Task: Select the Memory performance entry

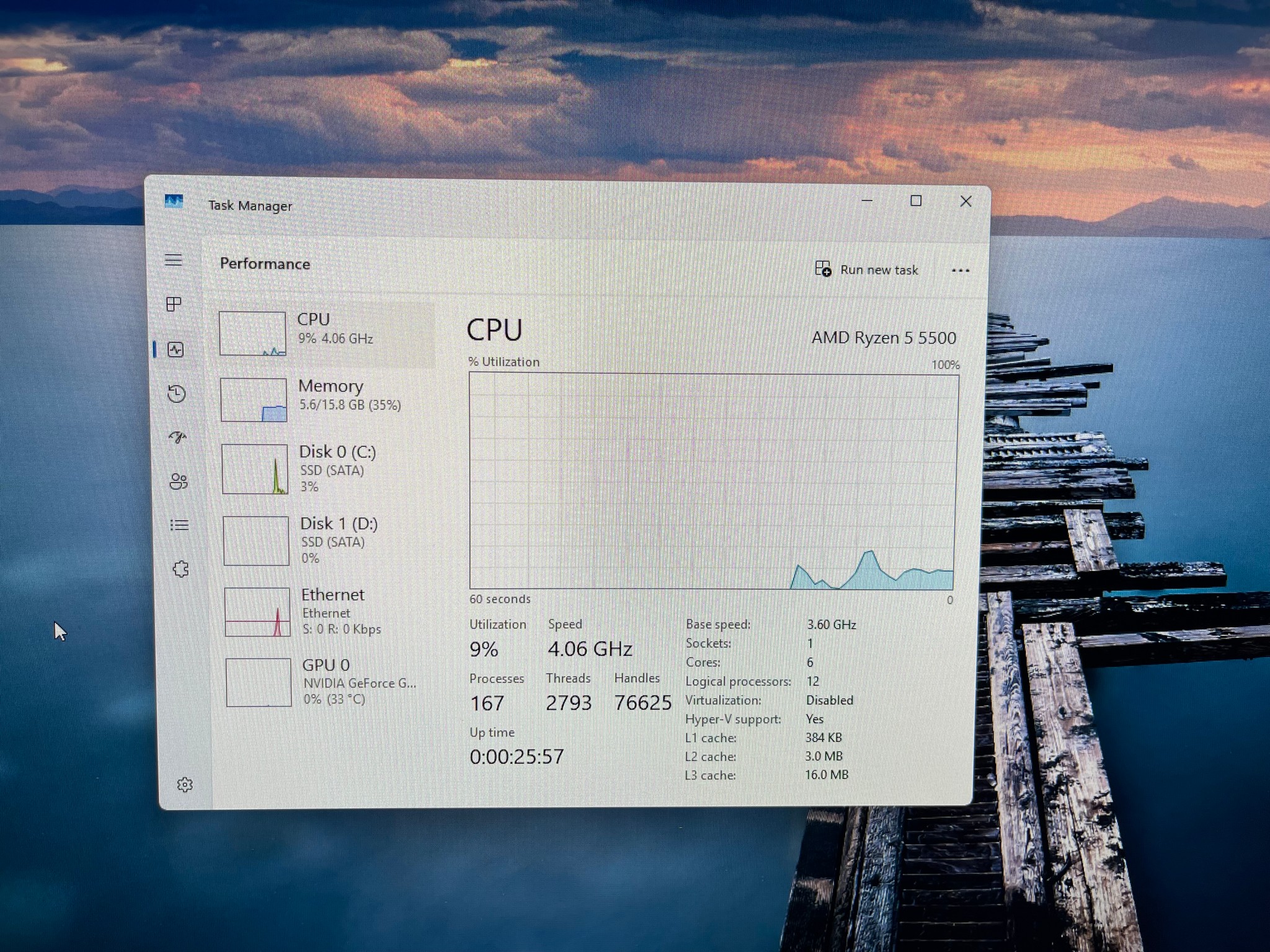Action: coord(327,400)
